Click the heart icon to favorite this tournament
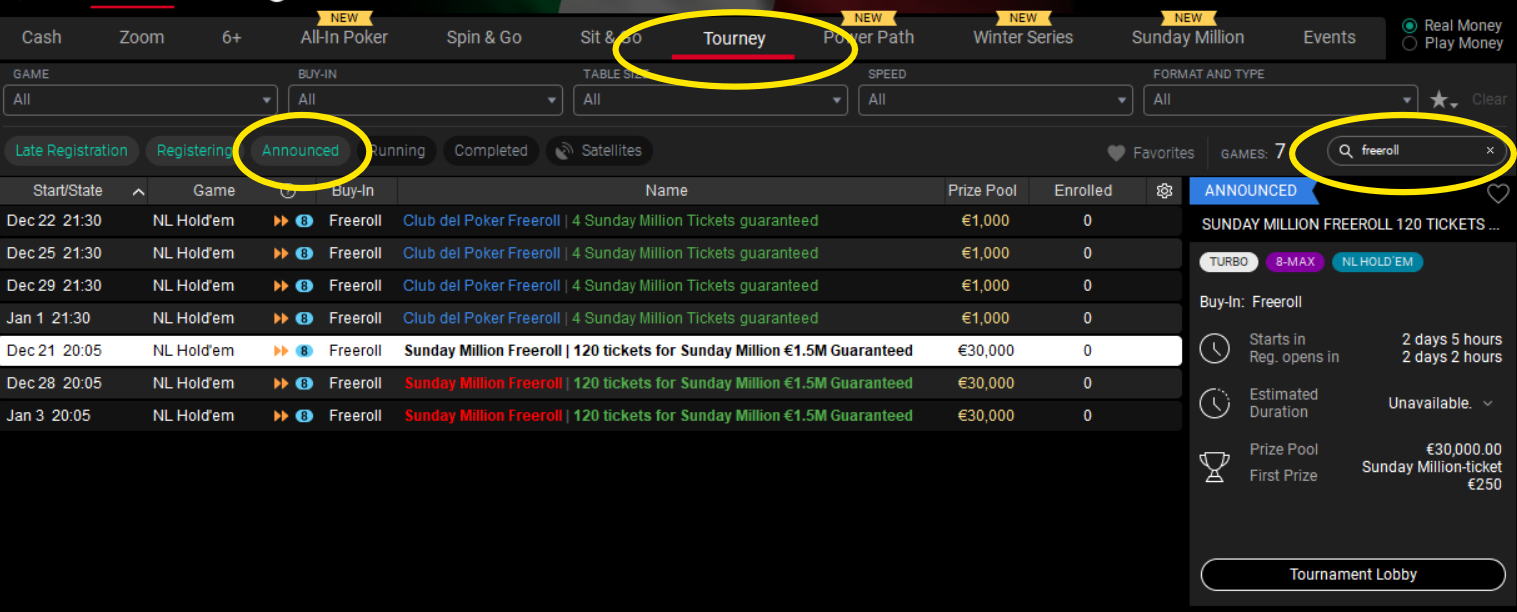 click(x=1497, y=193)
